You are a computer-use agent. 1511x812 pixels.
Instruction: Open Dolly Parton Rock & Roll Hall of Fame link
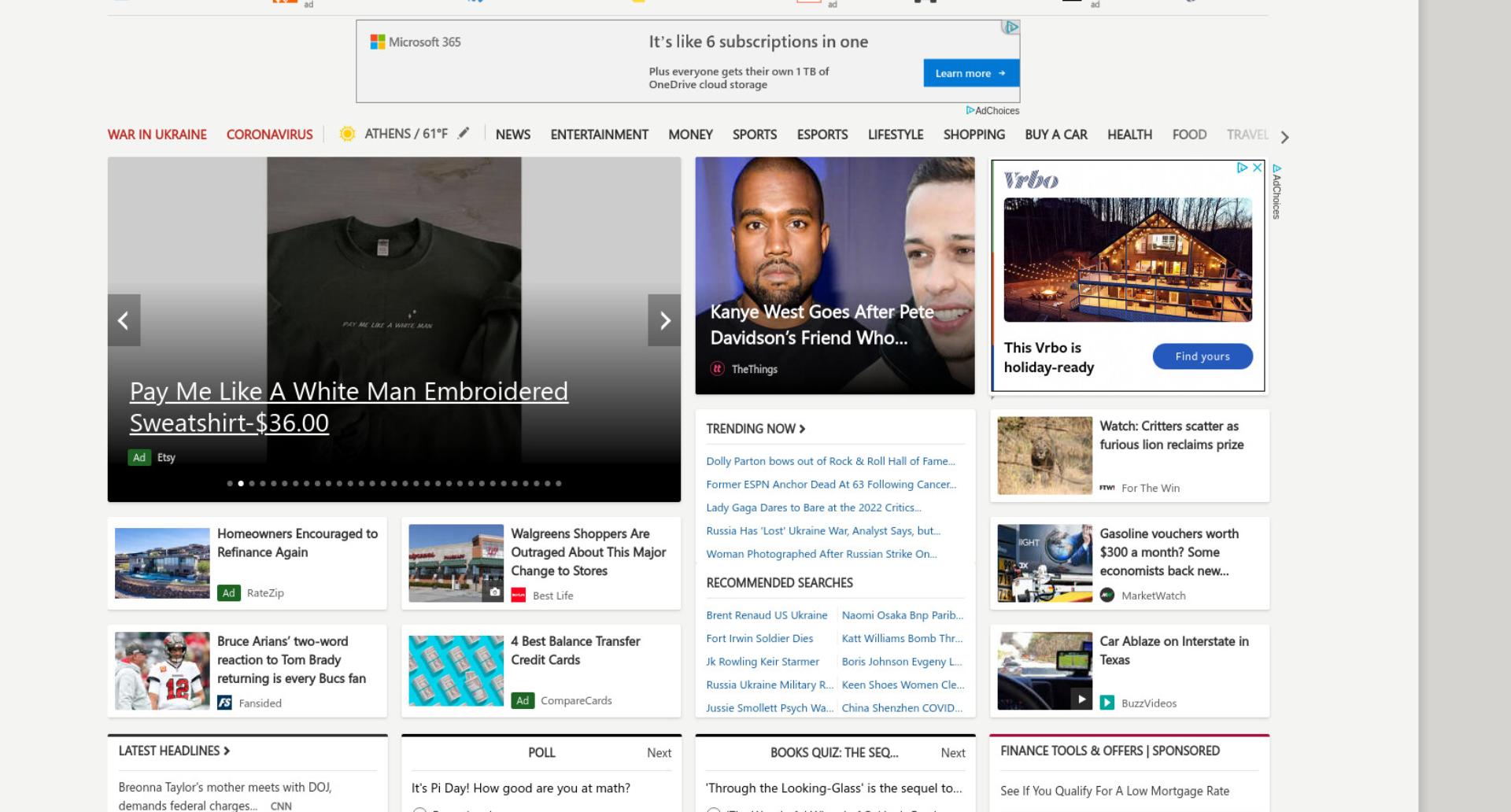(x=830, y=461)
